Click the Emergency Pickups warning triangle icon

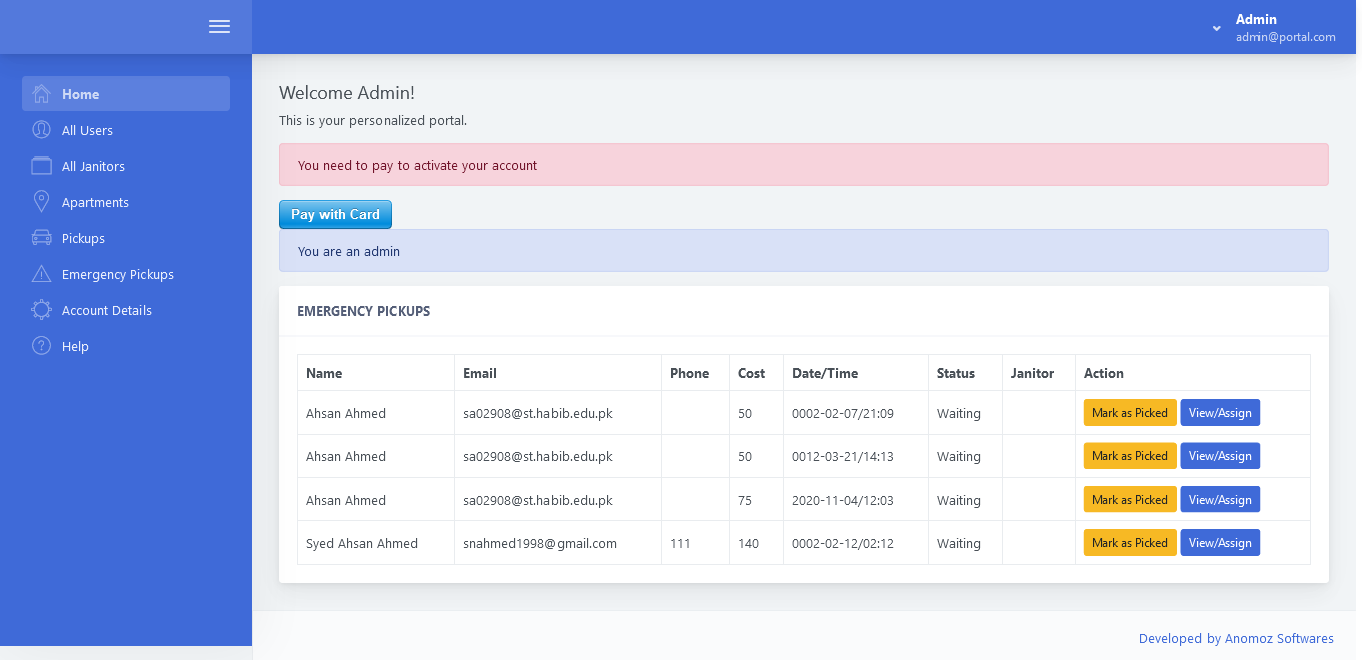pos(41,274)
